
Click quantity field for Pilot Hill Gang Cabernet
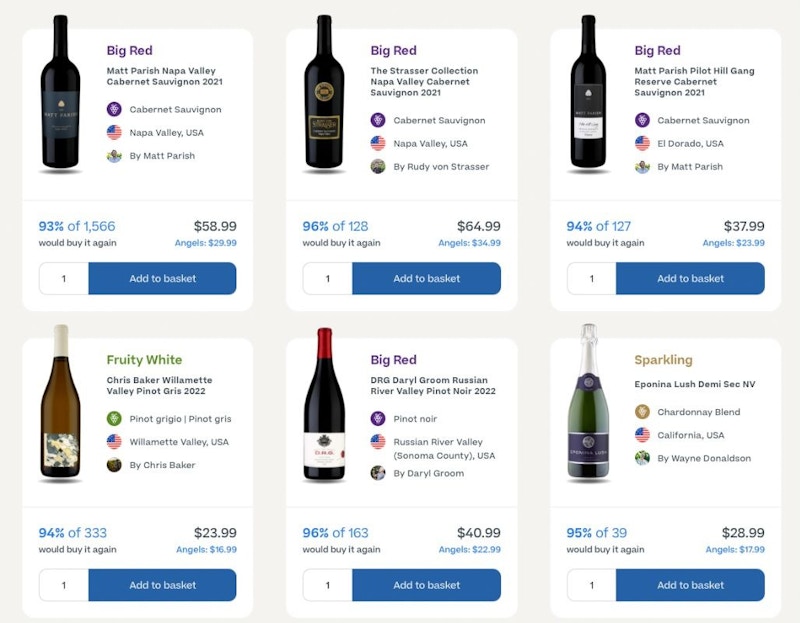[591, 279]
